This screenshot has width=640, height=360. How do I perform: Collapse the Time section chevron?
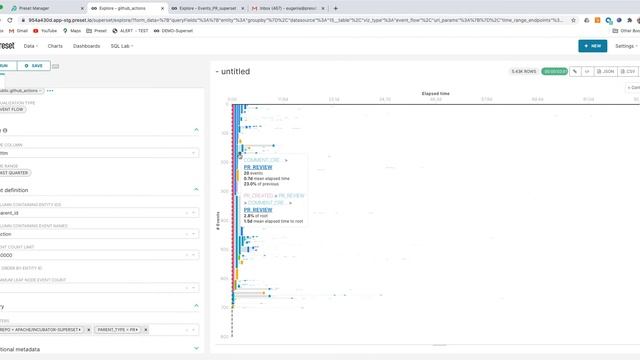coord(196,130)
